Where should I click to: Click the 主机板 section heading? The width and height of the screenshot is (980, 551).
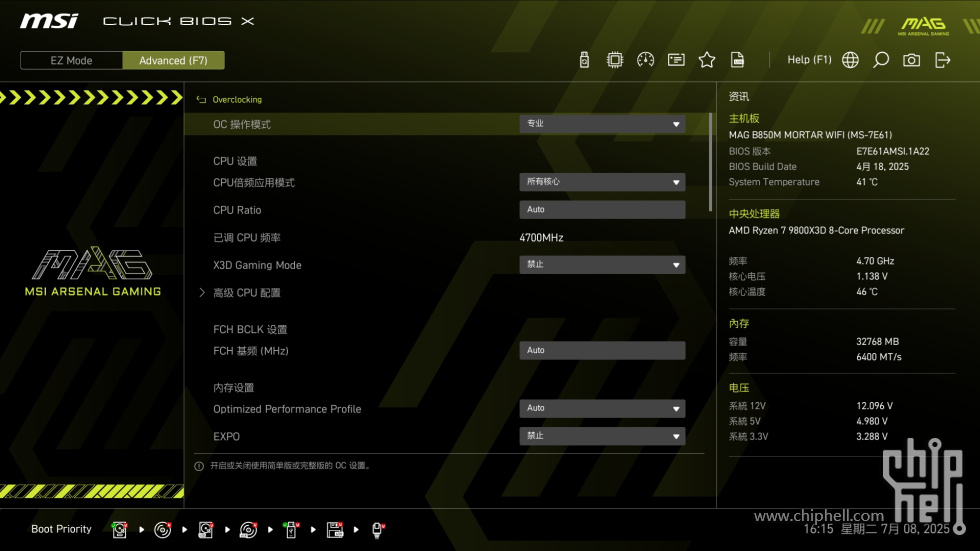[x=744, y=119]
